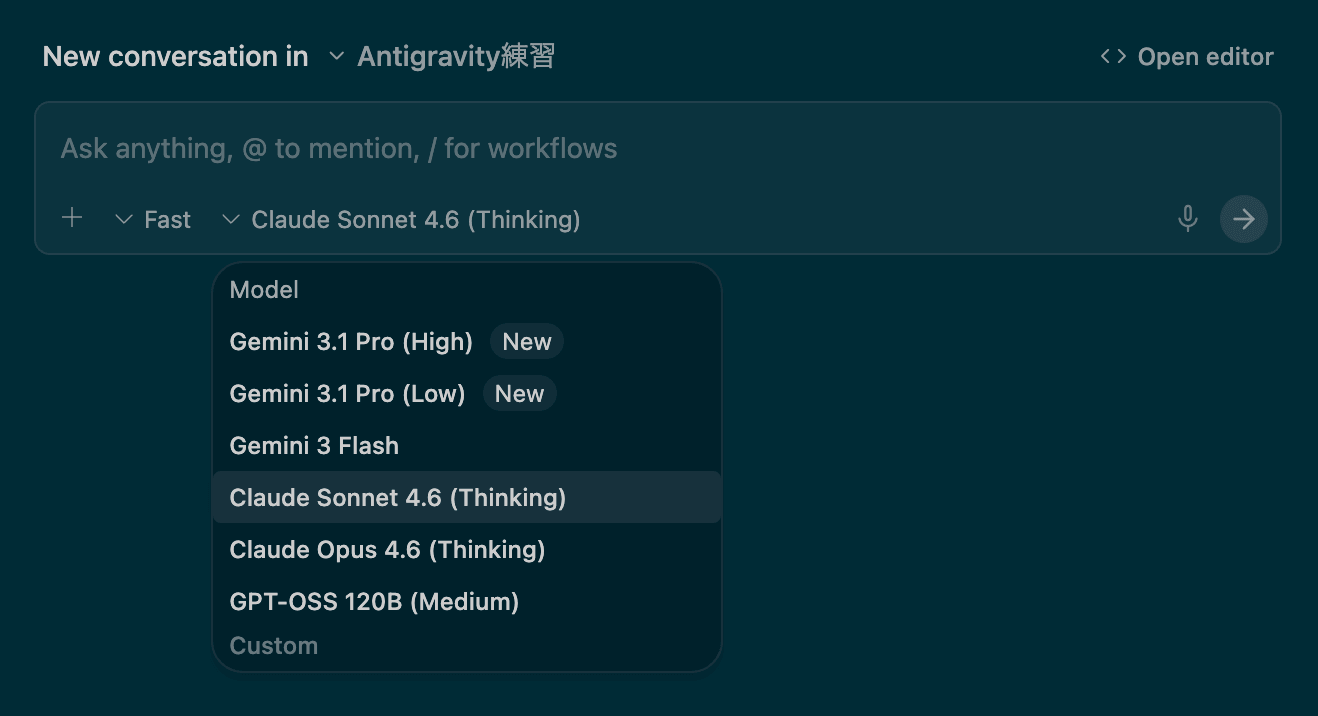Pick highlighted Claude Sonnet 4.6 (Thinking) list entry
The width and height of the screenshot is (1318, 716).
398,498
